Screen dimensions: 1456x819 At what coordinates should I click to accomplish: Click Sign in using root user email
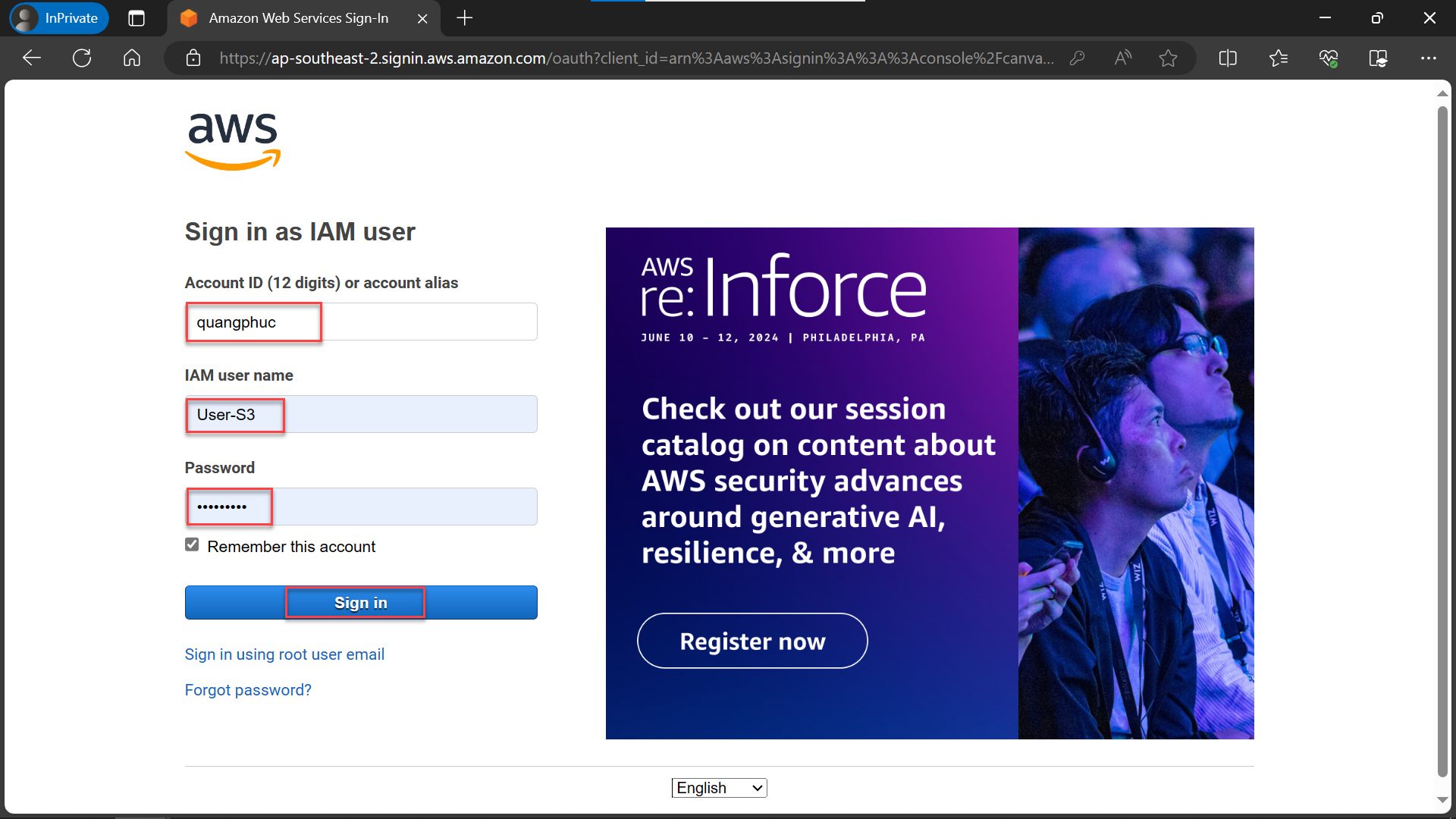point(283,654)
